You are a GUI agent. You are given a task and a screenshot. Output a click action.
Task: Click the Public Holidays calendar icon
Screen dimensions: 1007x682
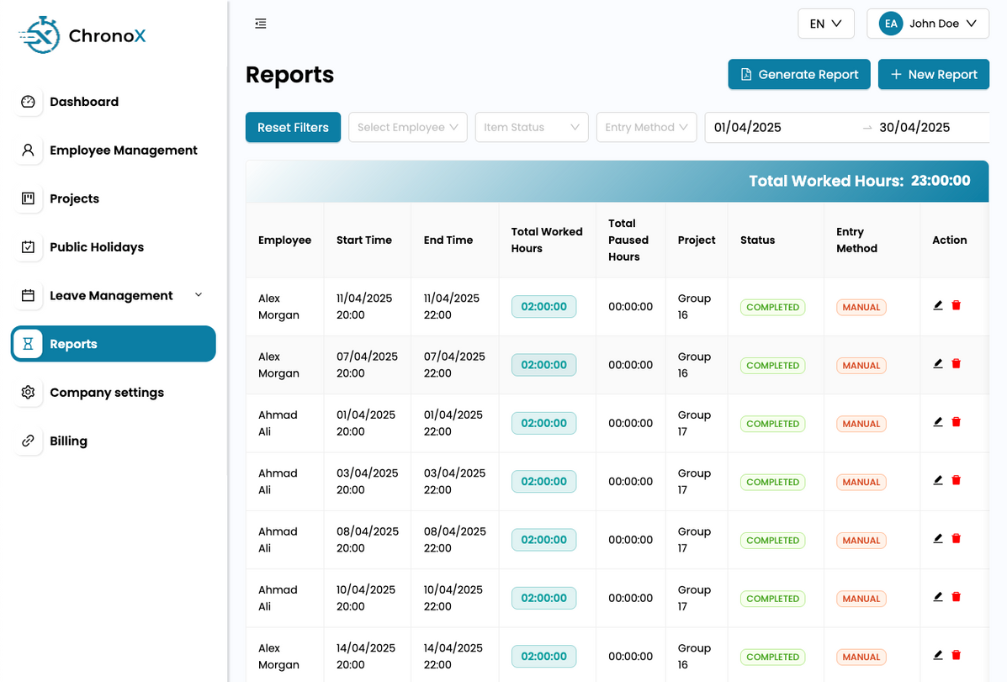28,247
